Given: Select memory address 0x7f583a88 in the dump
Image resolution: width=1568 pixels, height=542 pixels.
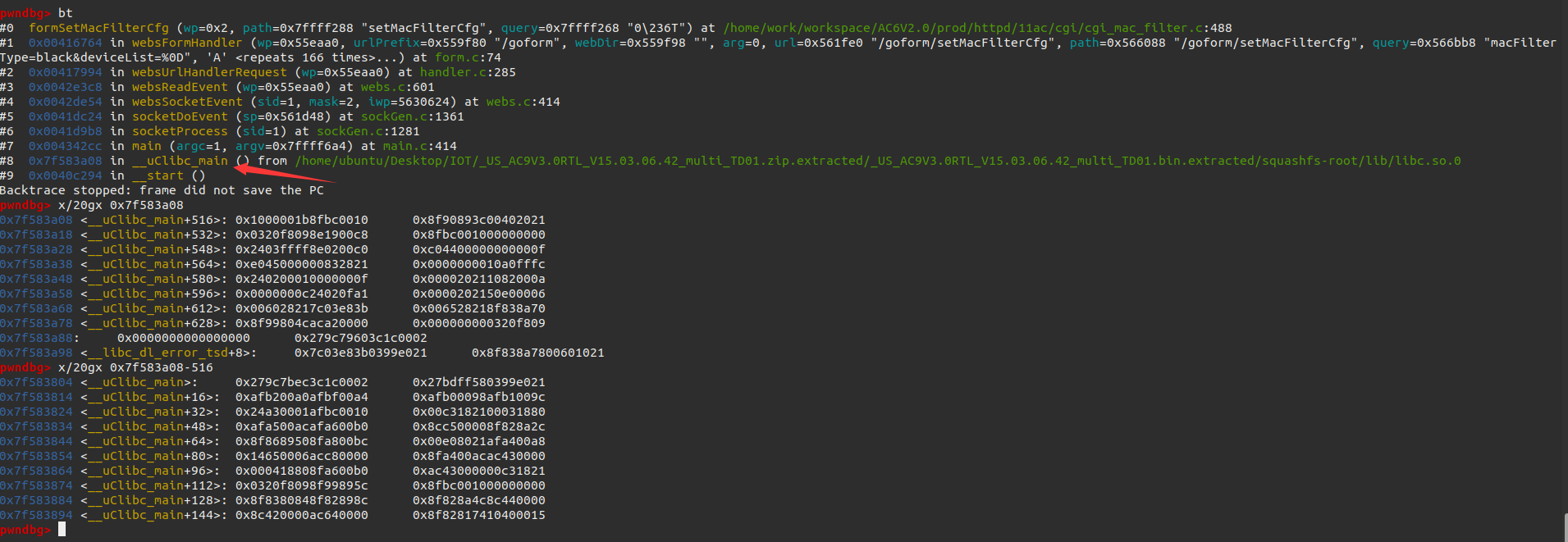Looking at the screenshot, I should coord(36,338).
